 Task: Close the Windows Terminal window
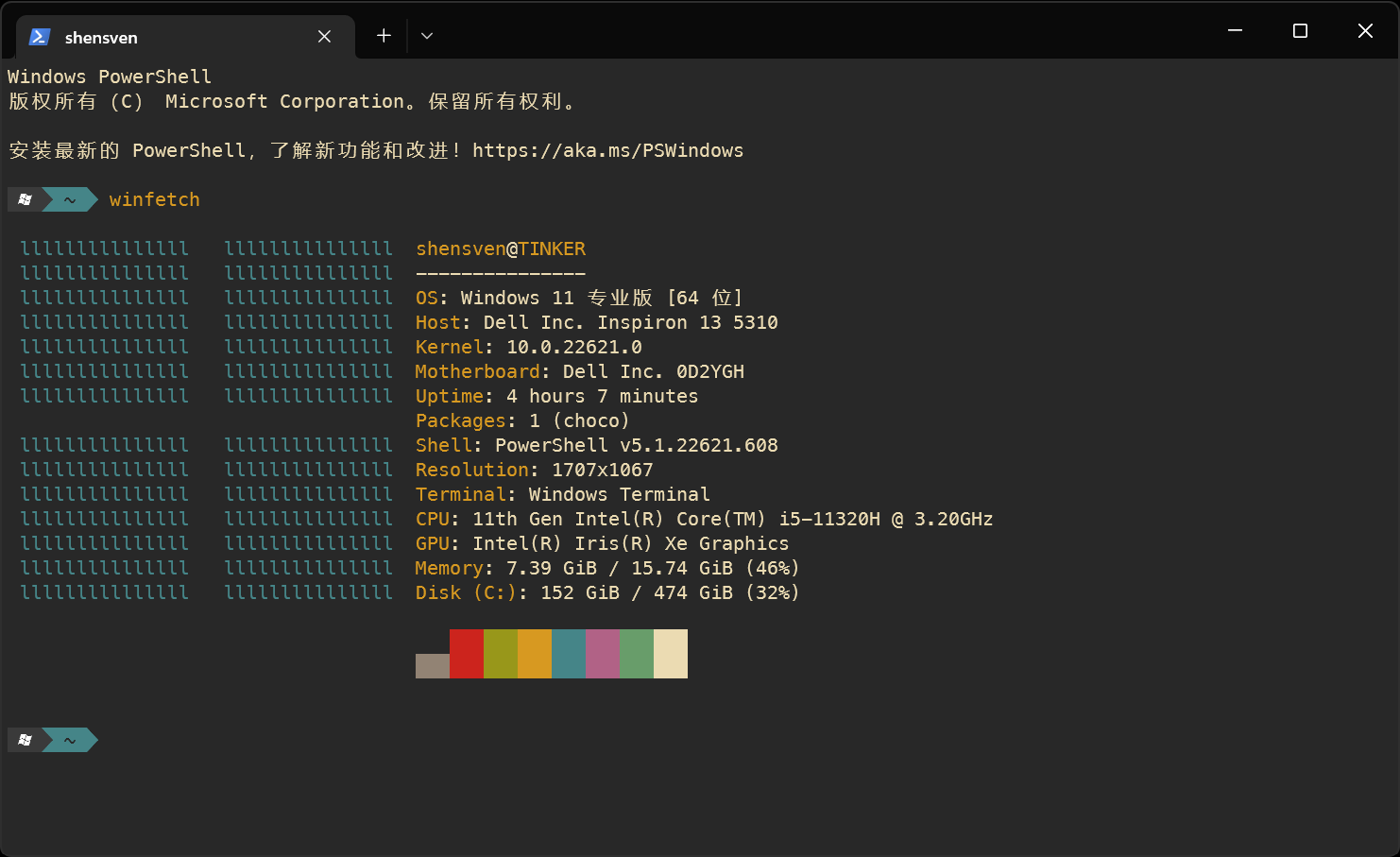(1365, 31)
